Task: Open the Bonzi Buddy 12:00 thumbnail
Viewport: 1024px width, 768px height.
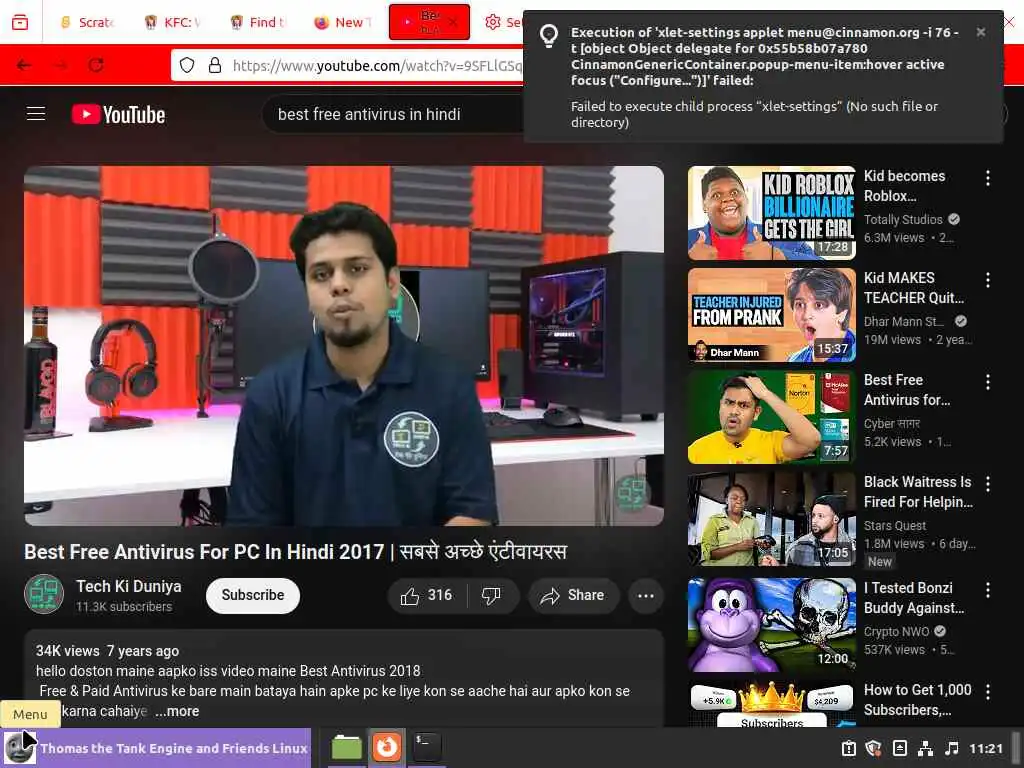Action: 771,625
